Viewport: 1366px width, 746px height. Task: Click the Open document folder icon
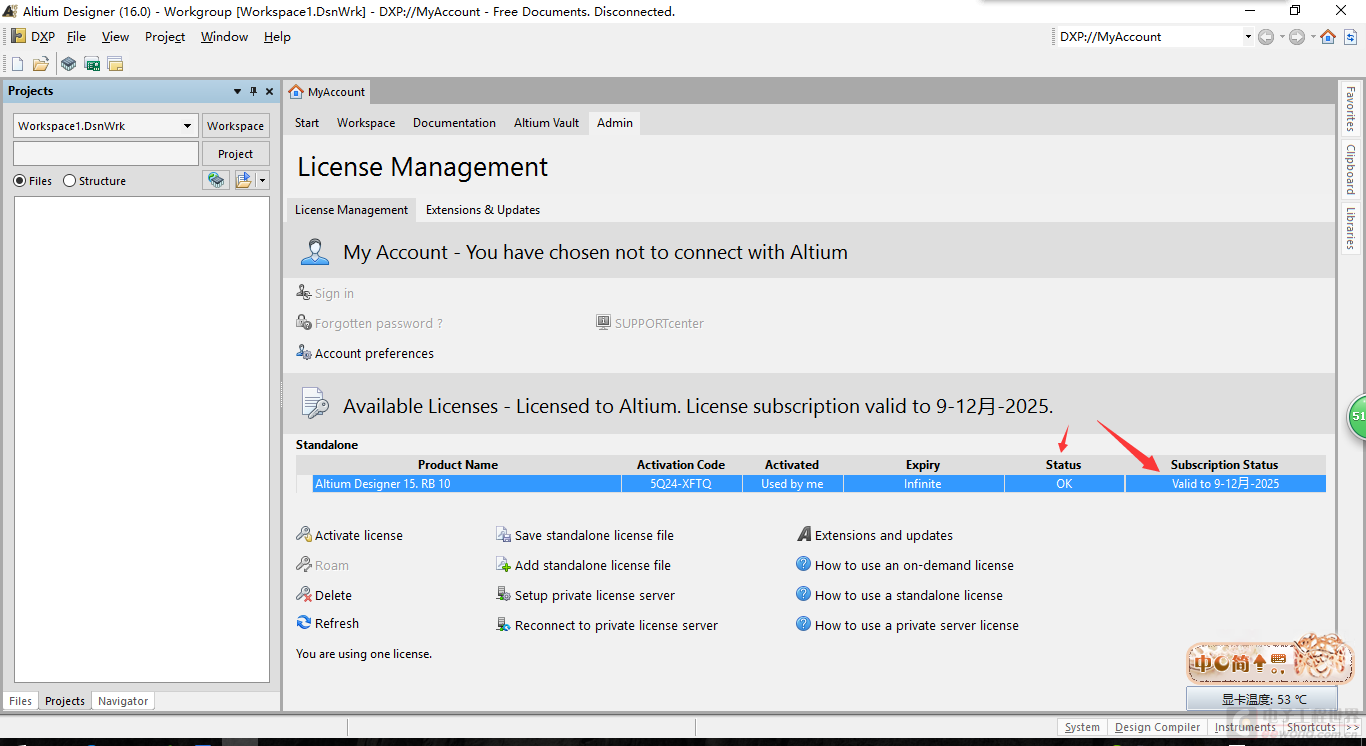click(41, 64)
